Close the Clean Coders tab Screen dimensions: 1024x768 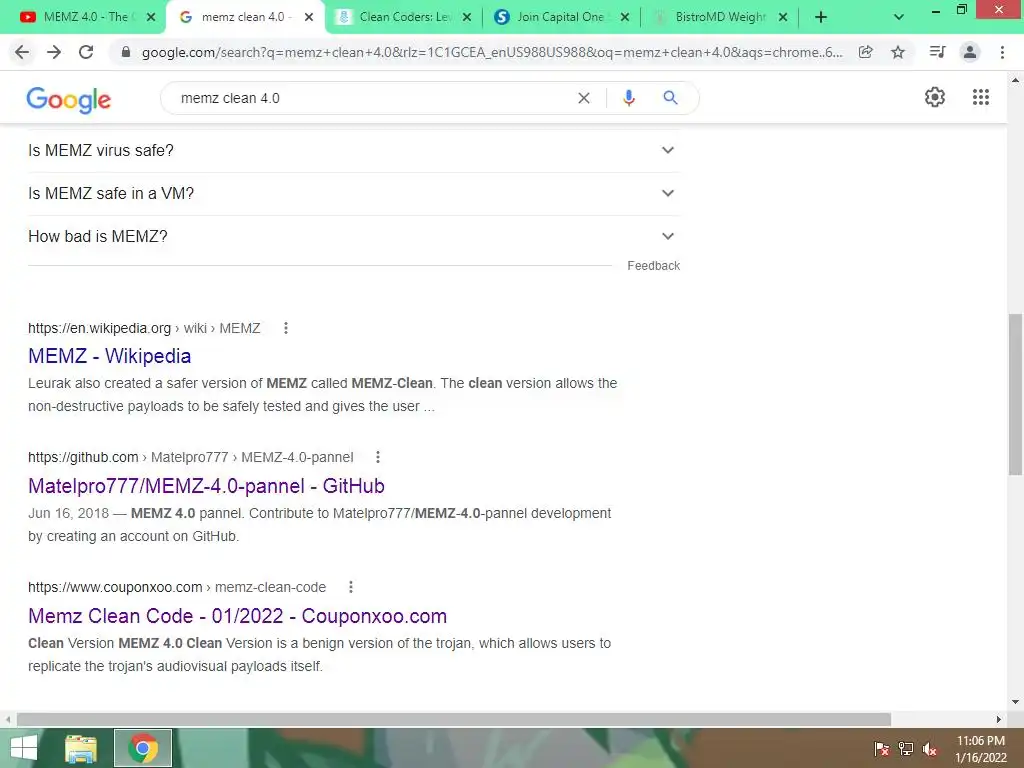[467, 18]
